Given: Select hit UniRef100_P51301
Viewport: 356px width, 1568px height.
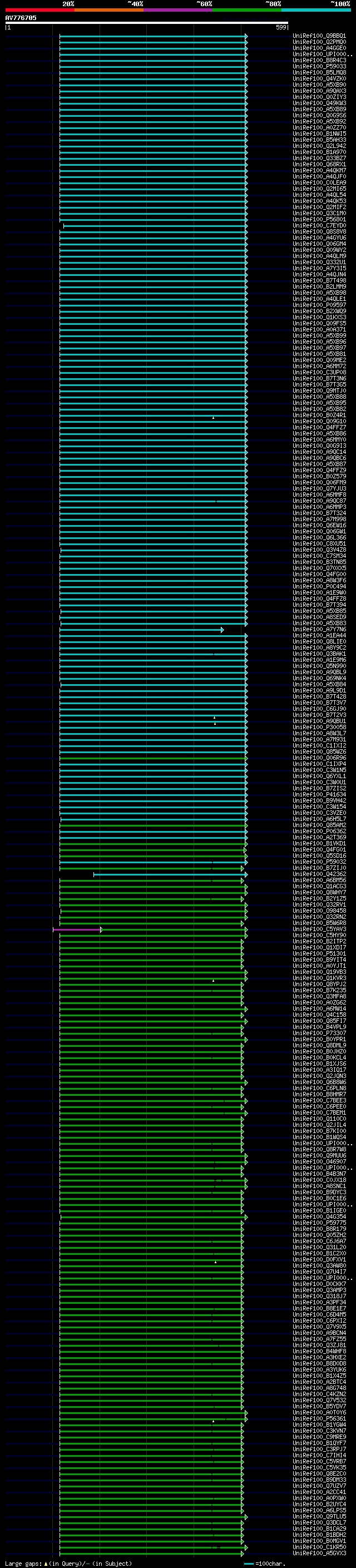Looking at the screenshot, I should tap(319, 954).
